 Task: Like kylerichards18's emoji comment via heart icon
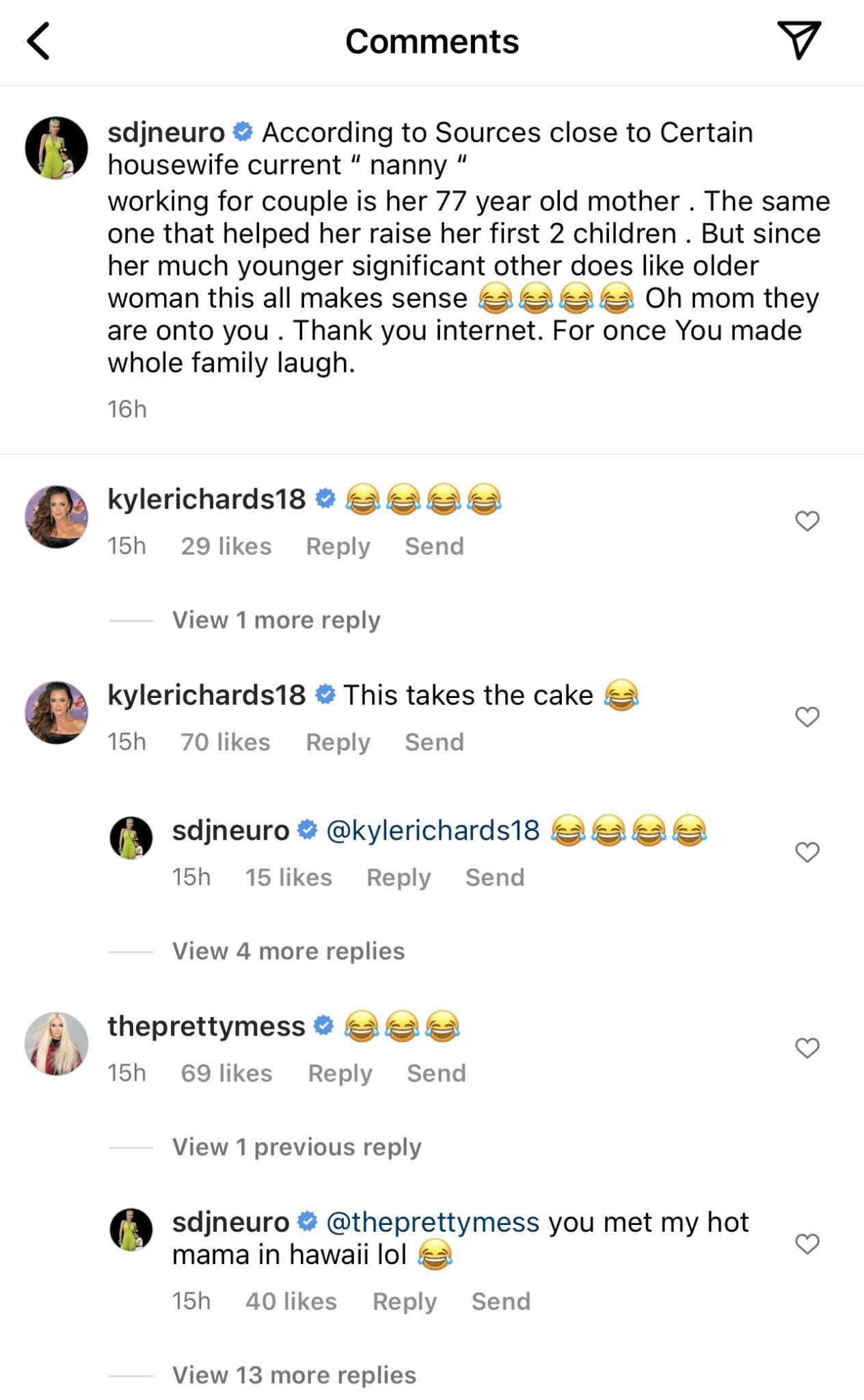(807, 520)
